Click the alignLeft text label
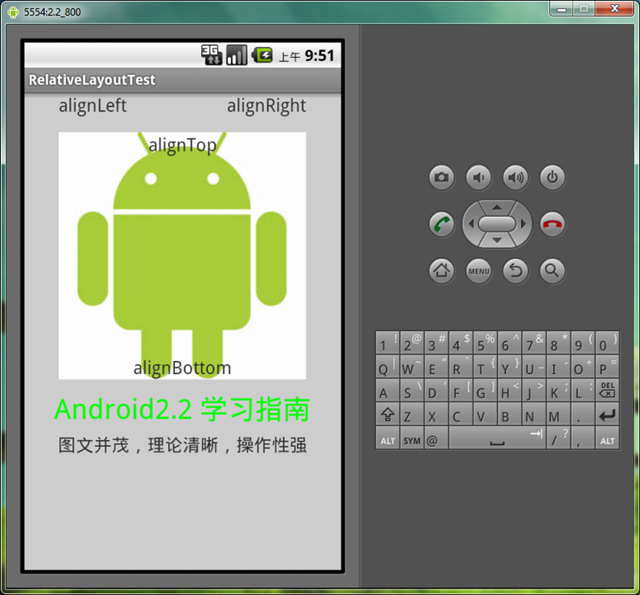Viewport: 640px width, 595px height. click(x=93, y=106)
